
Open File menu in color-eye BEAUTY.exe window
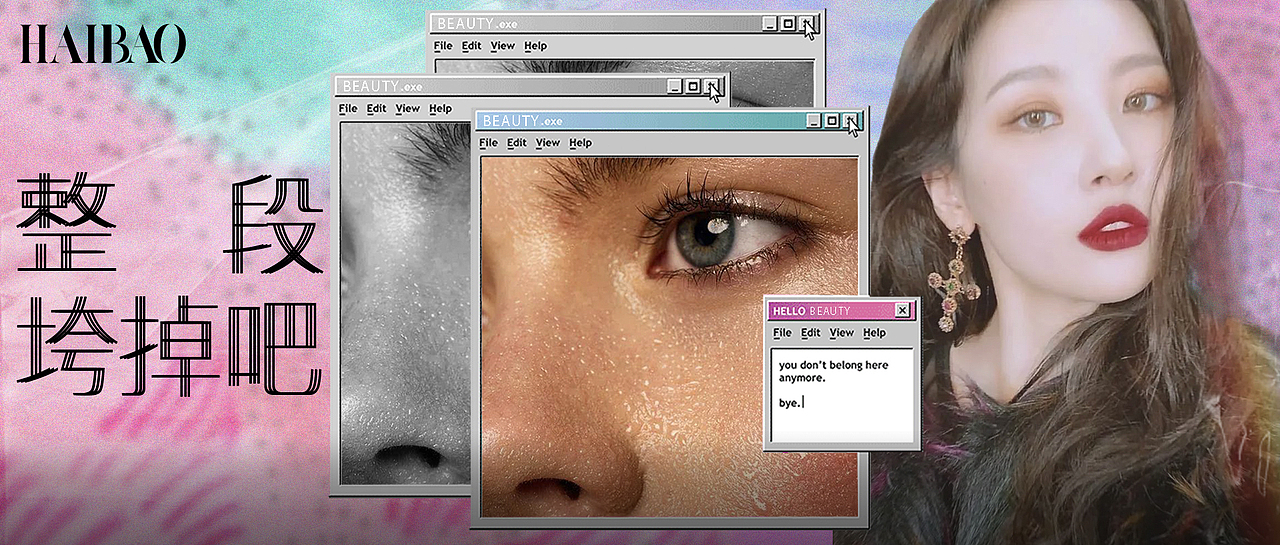(488, 143)
